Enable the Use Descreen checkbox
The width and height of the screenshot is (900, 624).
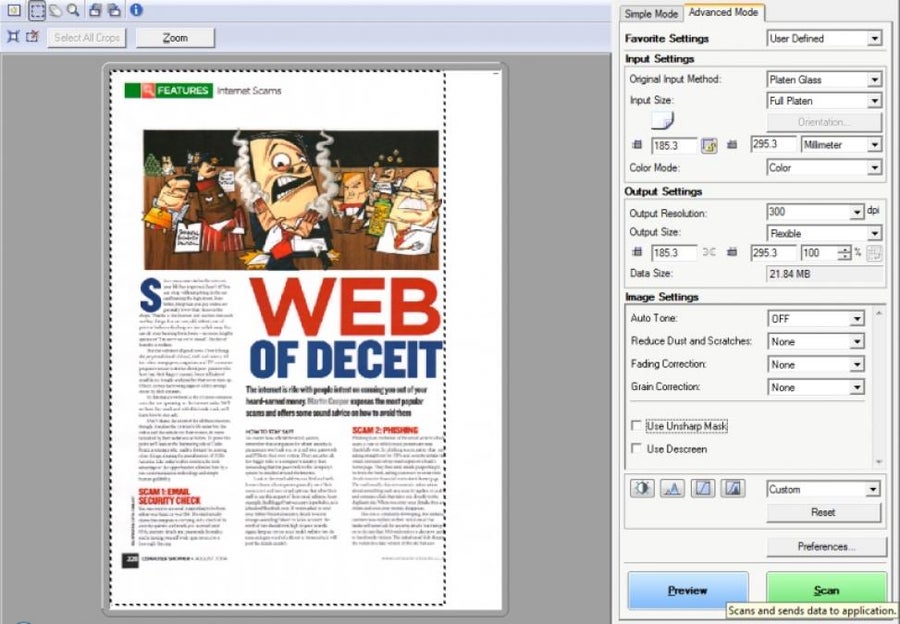pos(636,448)
